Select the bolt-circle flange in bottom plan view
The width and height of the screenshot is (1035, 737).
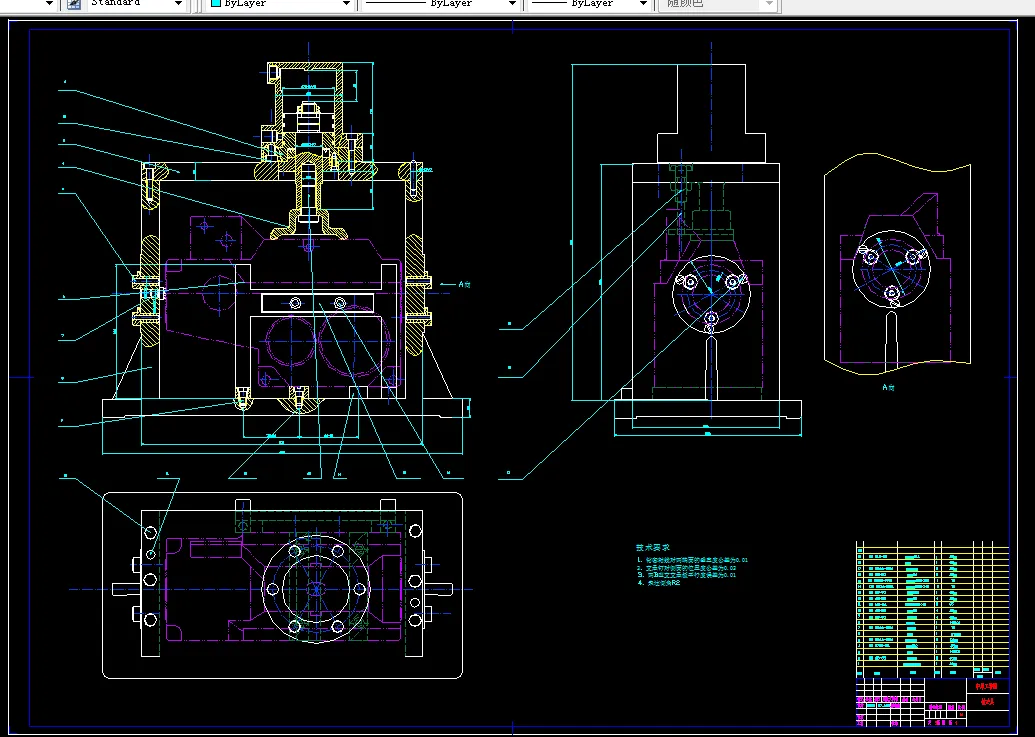click(316, 588)
